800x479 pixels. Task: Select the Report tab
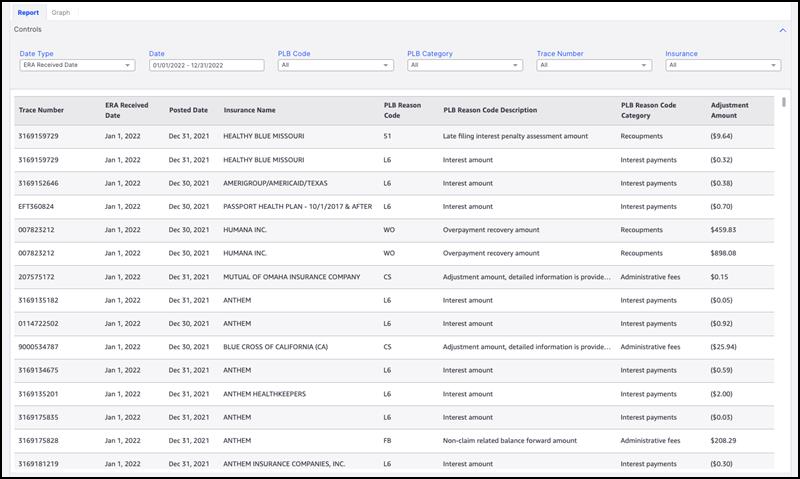[28, 13]
